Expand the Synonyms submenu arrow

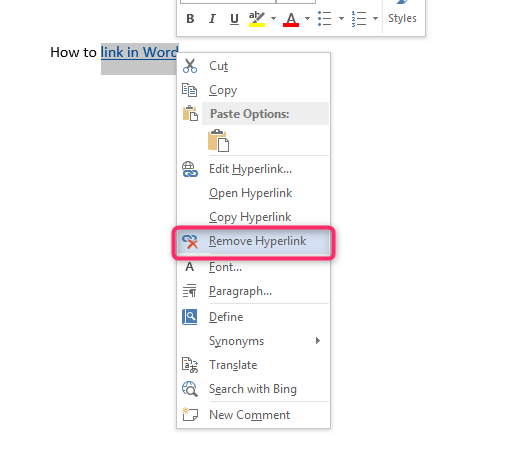point(318,341)
